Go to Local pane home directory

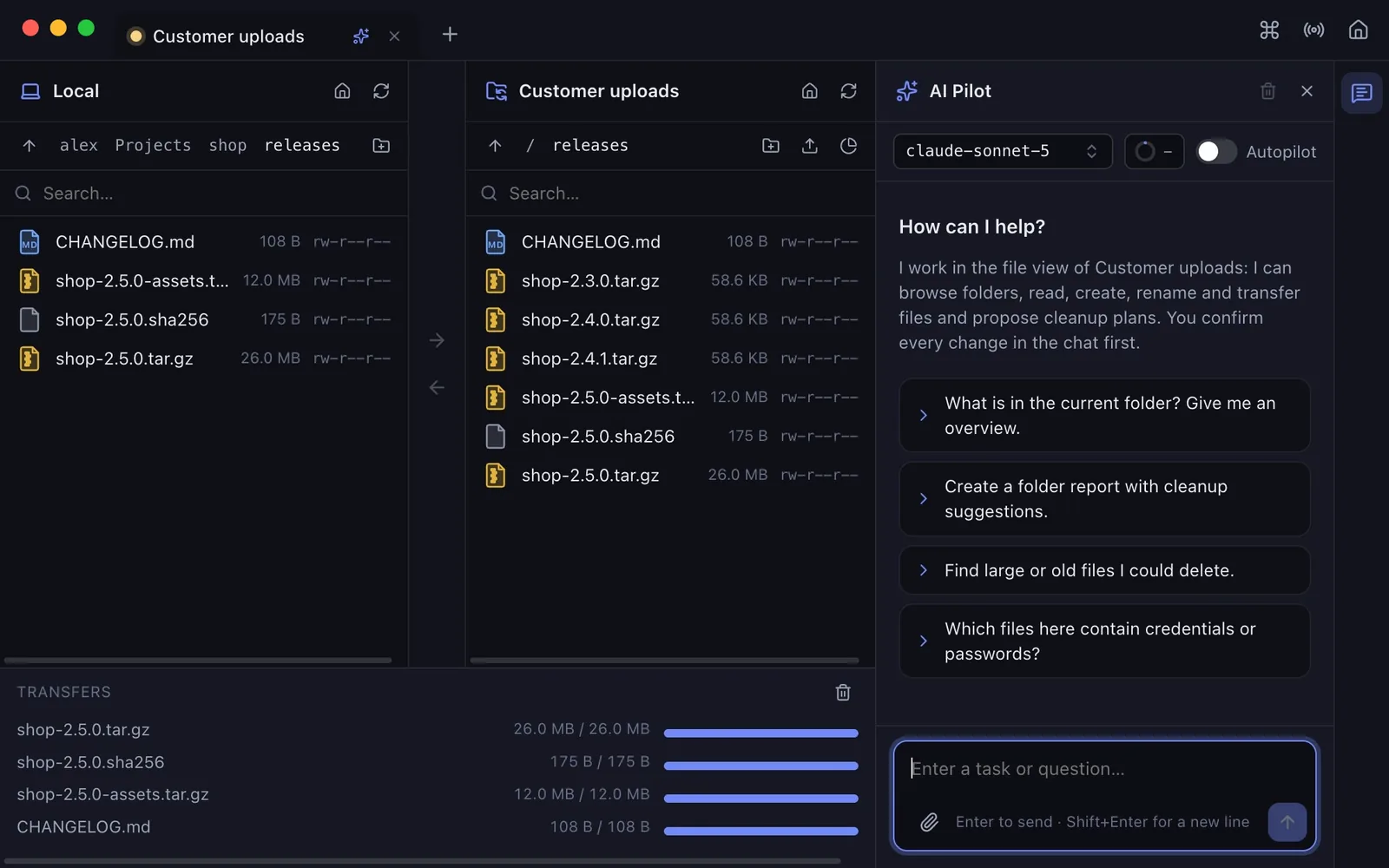tap(342, 91)
